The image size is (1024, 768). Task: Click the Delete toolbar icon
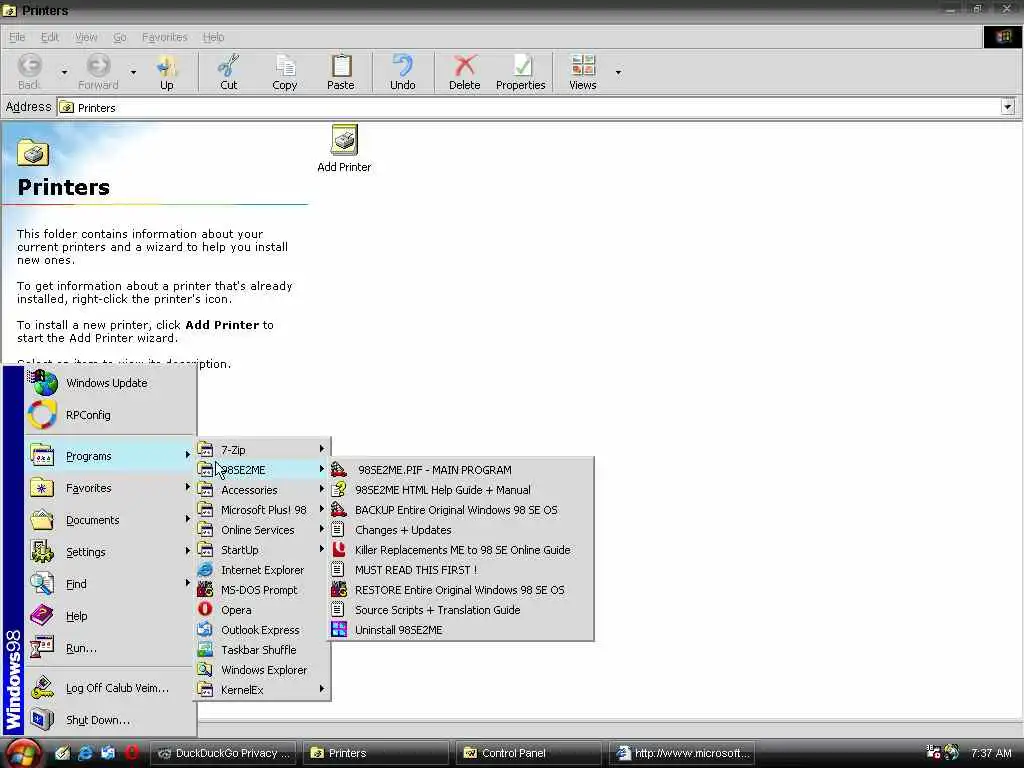point(464,72)
